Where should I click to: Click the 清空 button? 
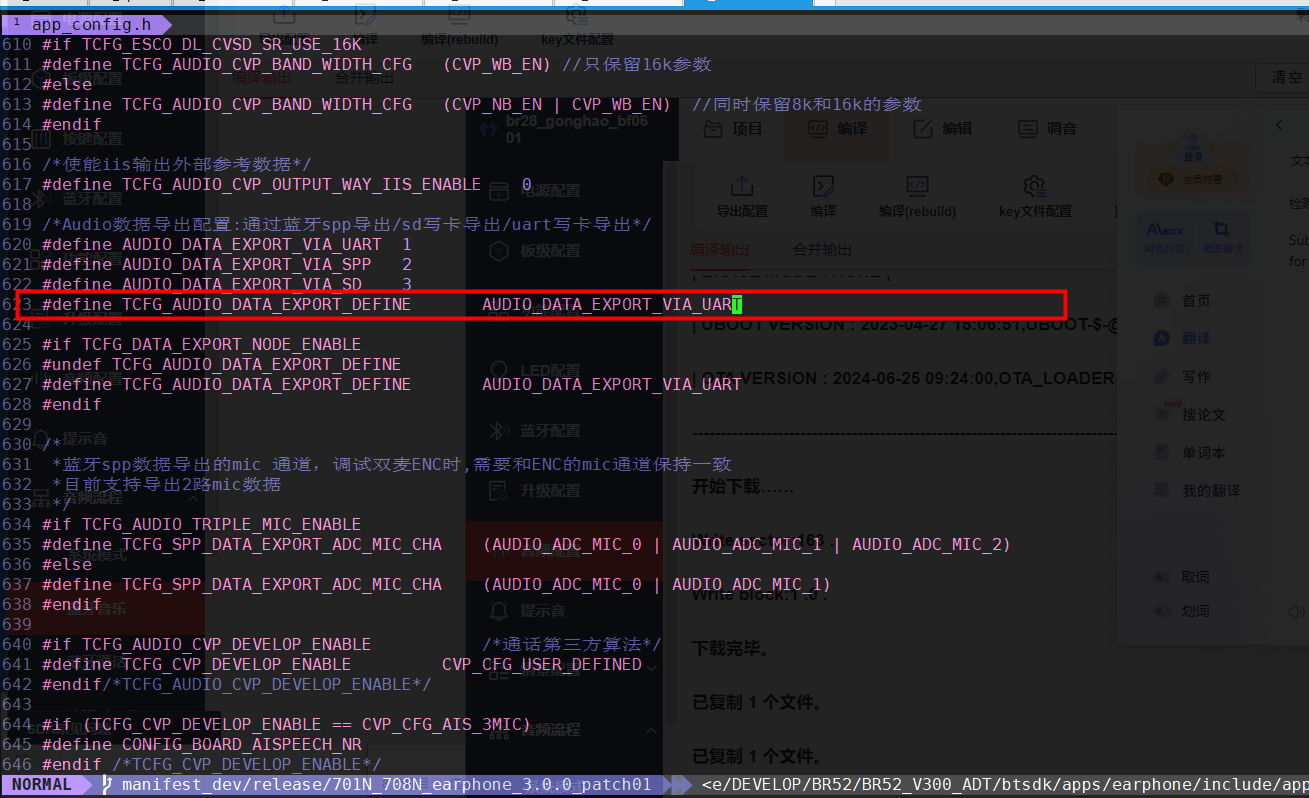pyautogui.click(x=1287, y=78)
